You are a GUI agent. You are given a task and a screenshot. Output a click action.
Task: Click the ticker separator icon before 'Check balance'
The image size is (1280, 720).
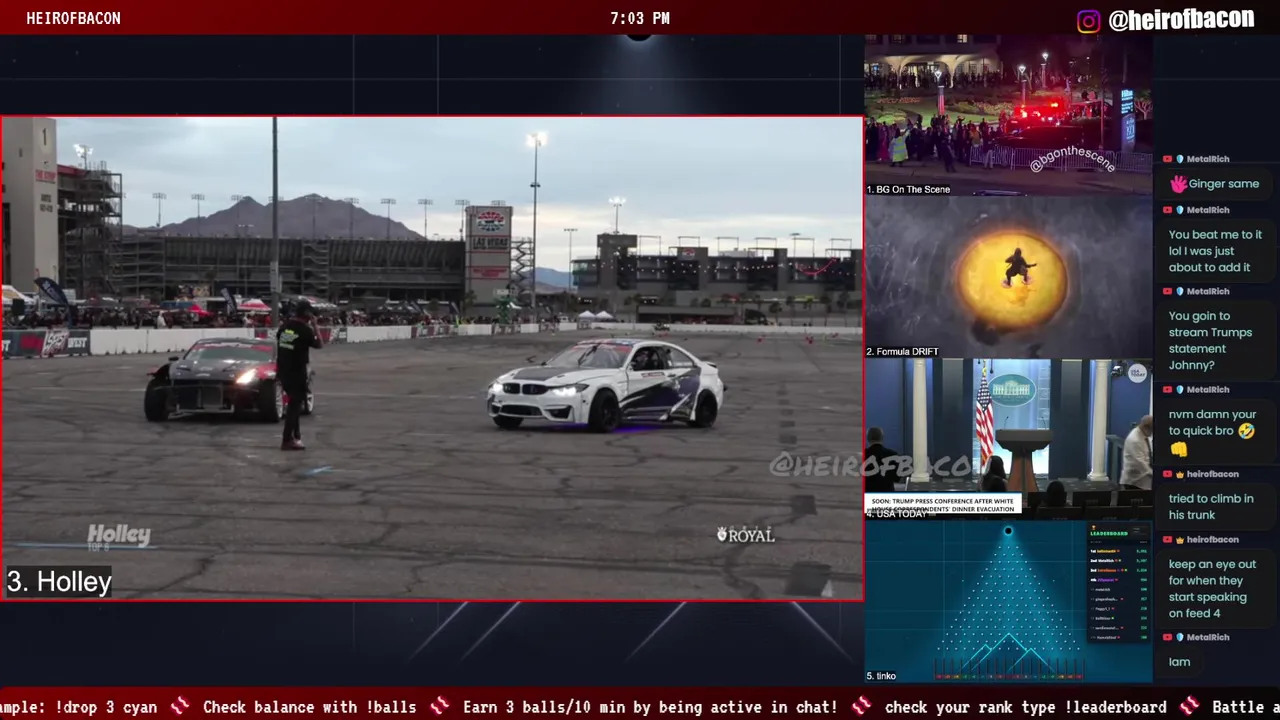coord(180,707)
